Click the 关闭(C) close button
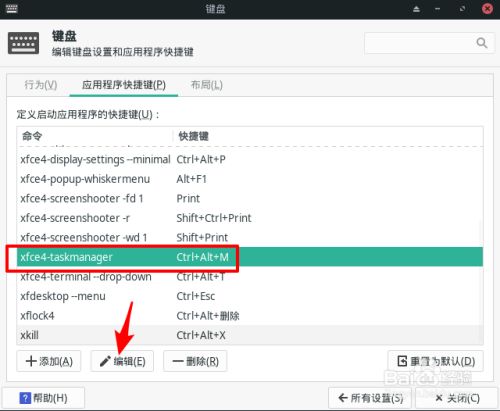The height and width of the screenshot is (411, 500). pyautogui.click(x=457, y=398)
